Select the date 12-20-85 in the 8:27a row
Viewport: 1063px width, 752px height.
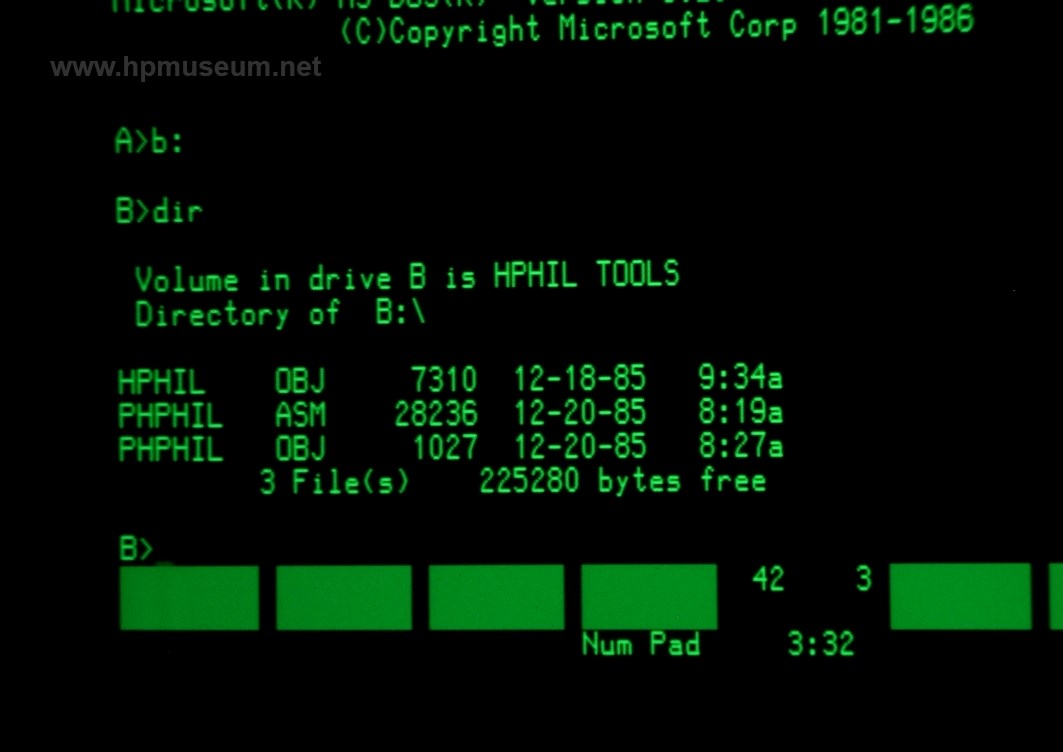(580, 446)
